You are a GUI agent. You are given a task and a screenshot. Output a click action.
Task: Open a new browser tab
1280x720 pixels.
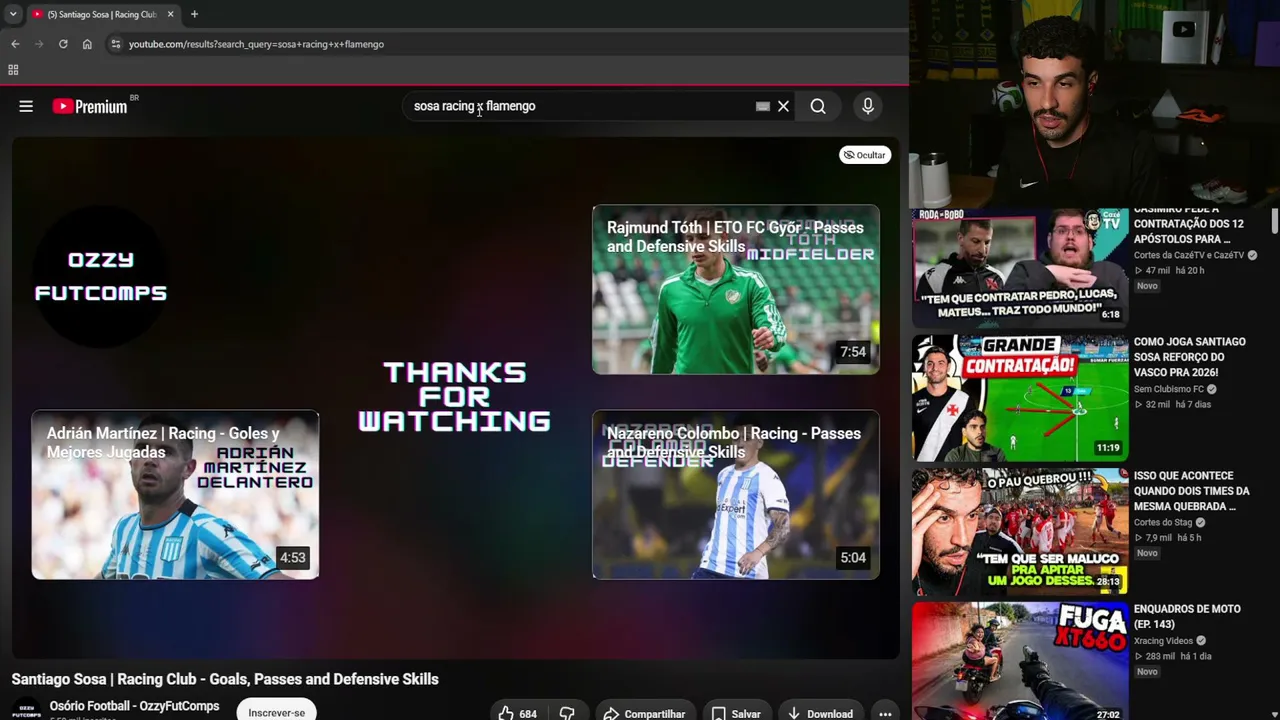point(194,14)
